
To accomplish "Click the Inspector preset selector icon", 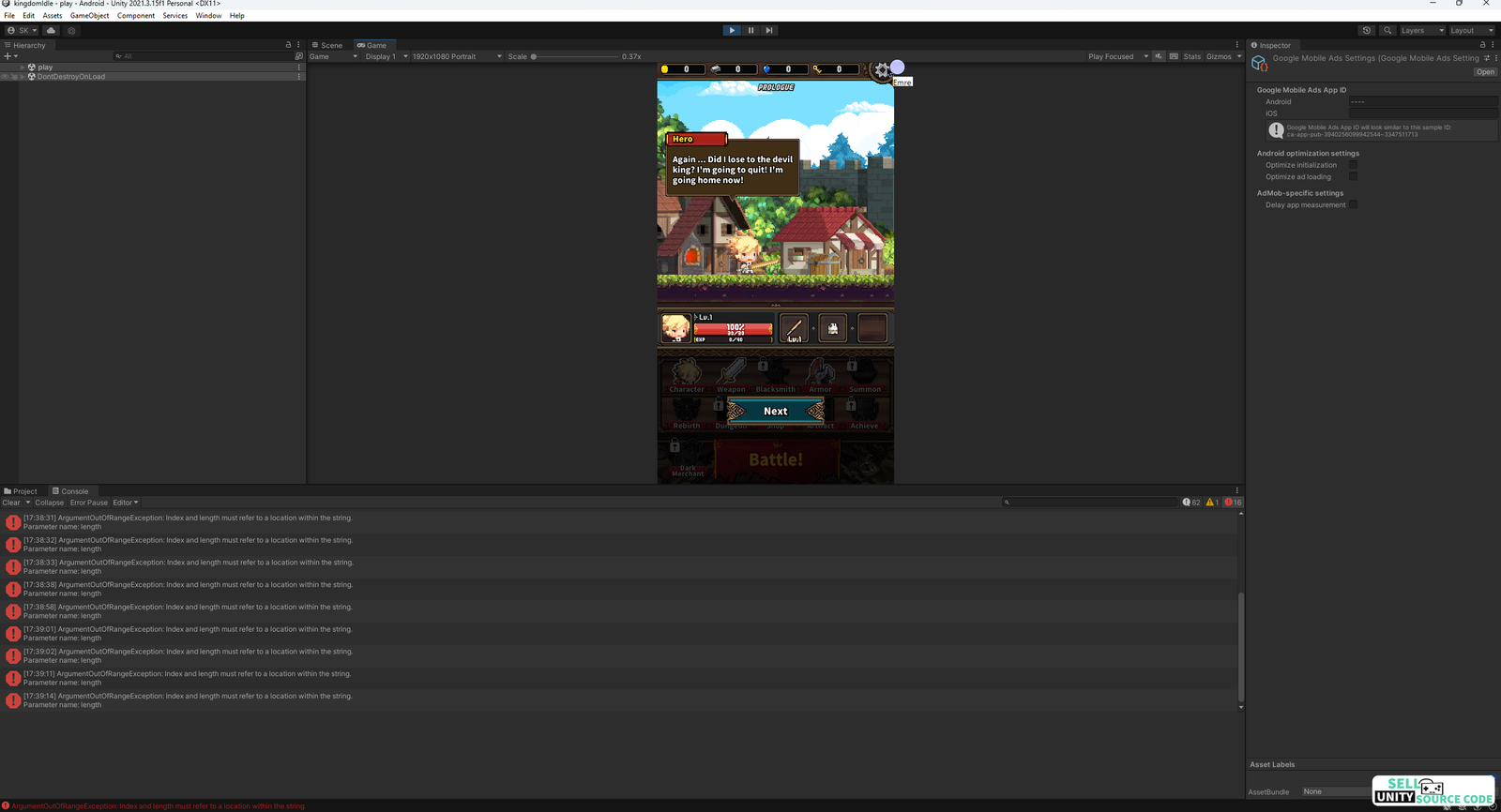I will point(1487,58).
